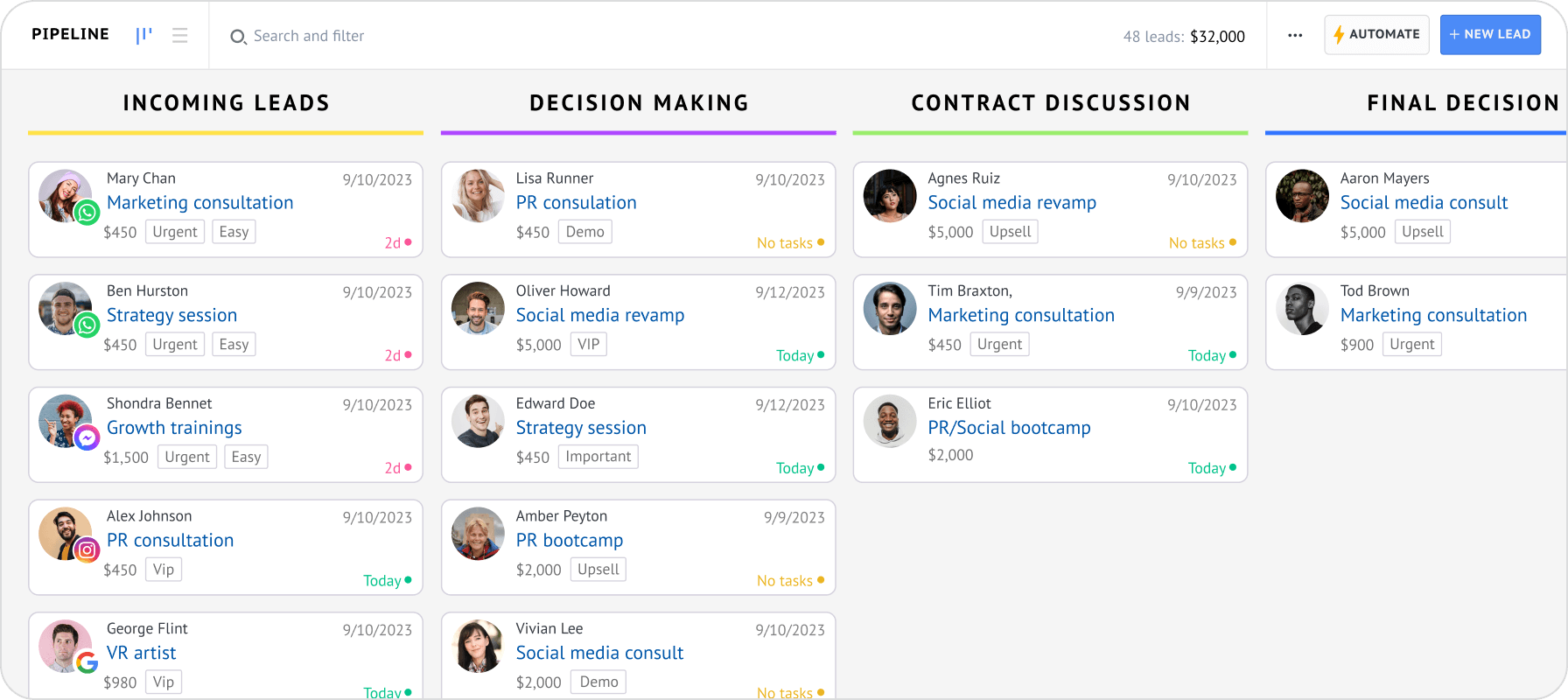Toggle the pink 2d task indicator on Mary Chan's card

click(398, 242)
